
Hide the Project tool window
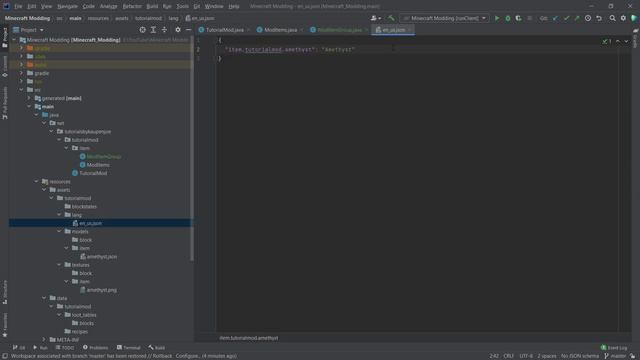pos(188,30)
